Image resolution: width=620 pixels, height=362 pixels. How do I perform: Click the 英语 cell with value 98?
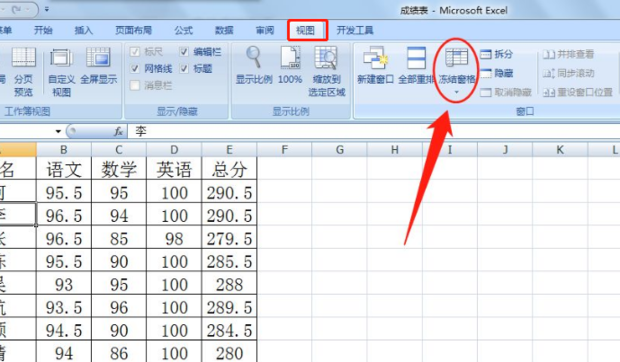(174, 238)
